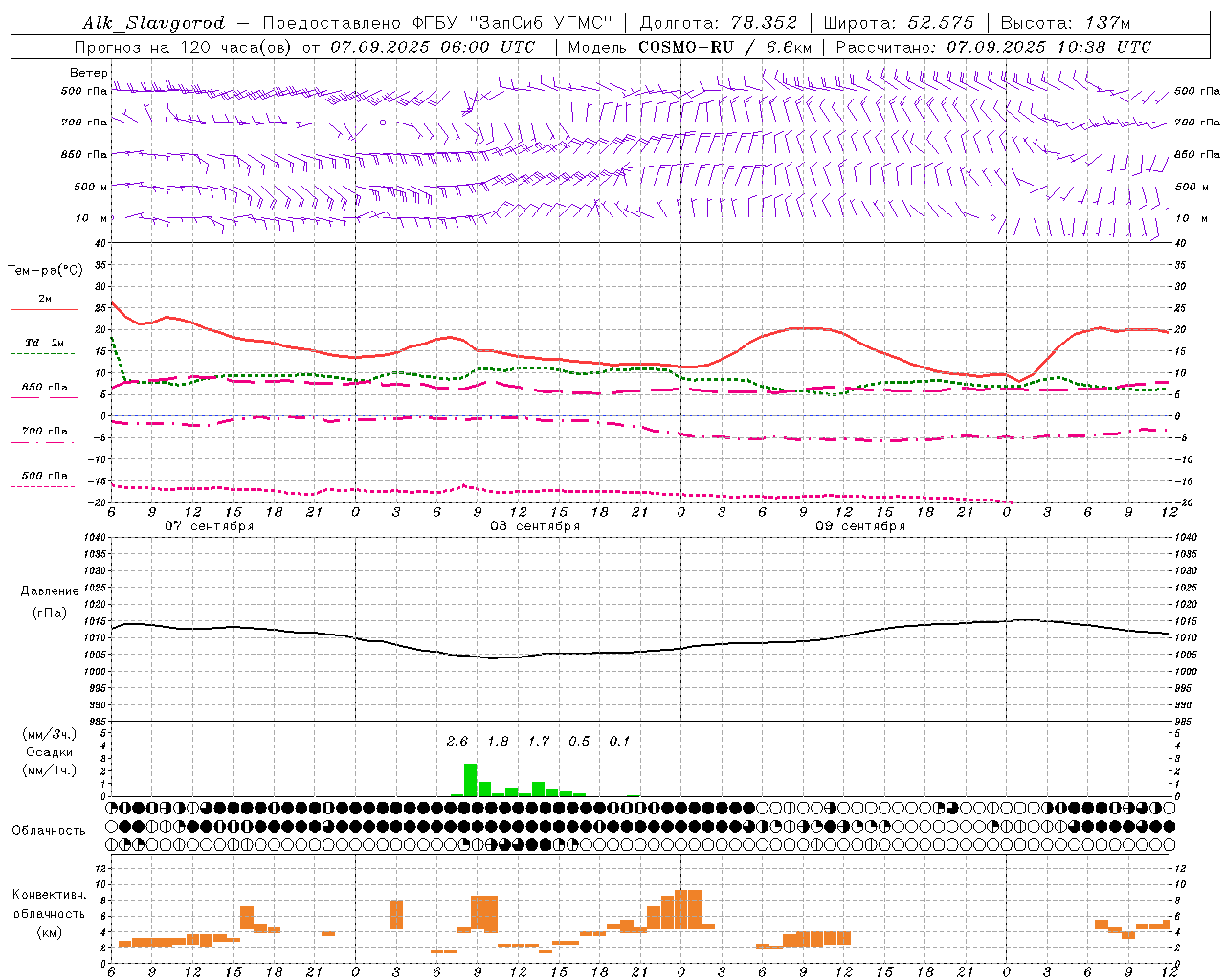The width and height of the screenshot is (1225, 980).
Task: Click the 2.6 precipitation total value
Action: pyautogui.click(x=457, y=742)
